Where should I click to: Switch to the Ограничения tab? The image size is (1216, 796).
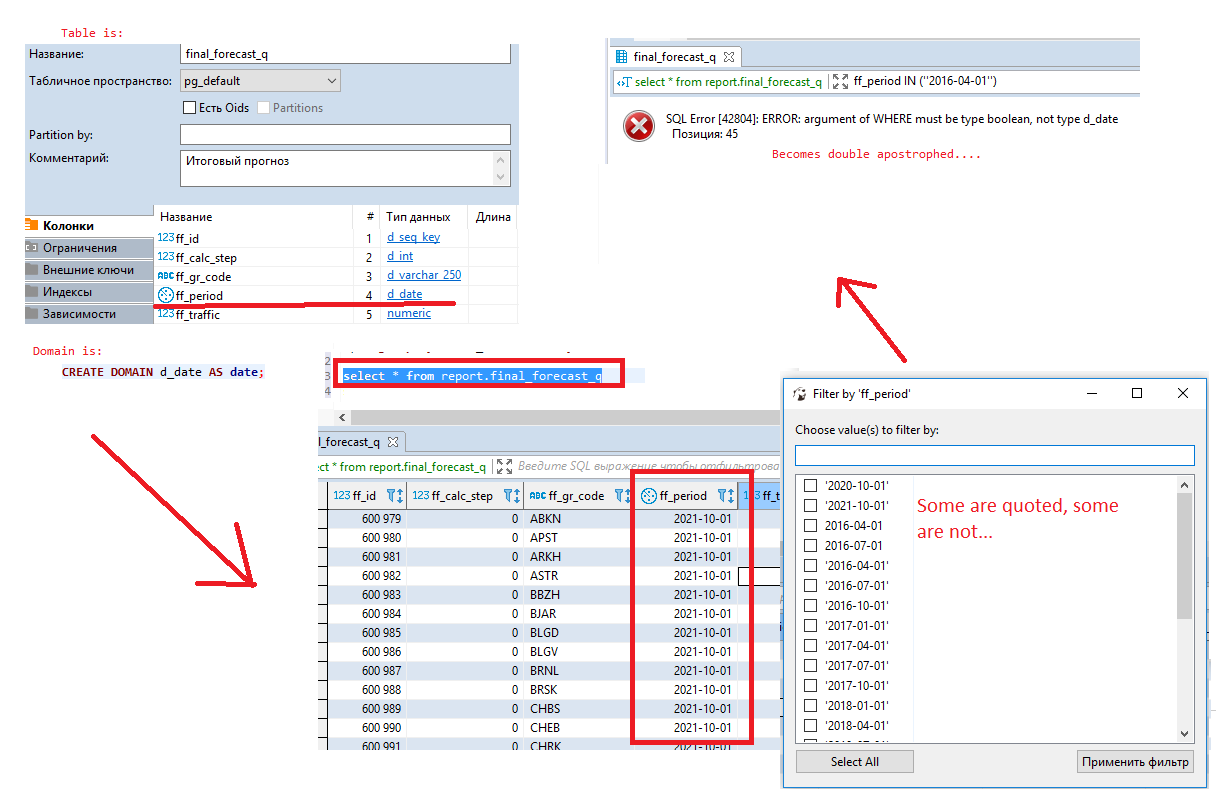coord(89,247)
